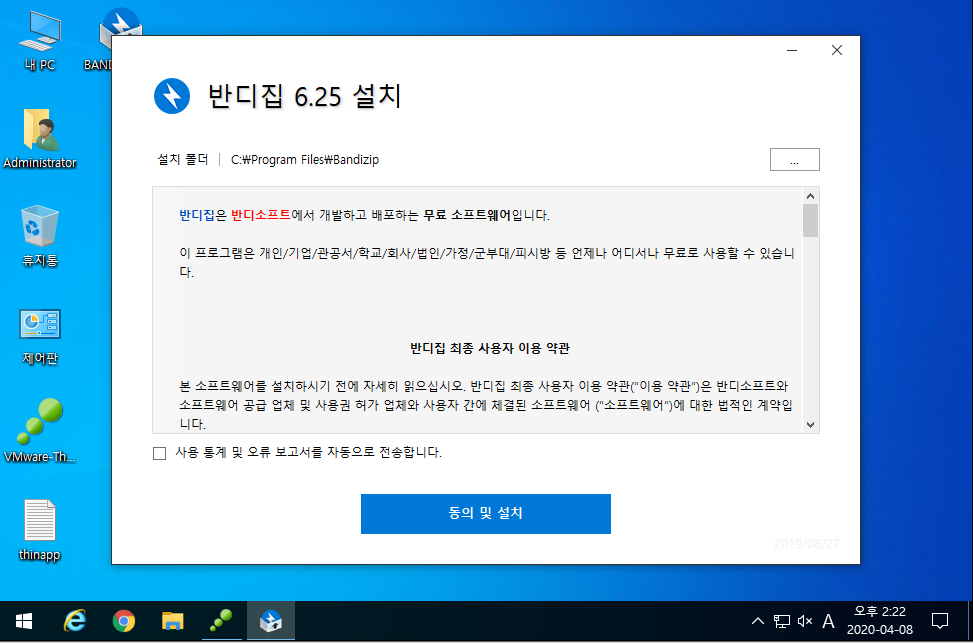Switch to VMware ThinApp taskbar item

(222, 621)
